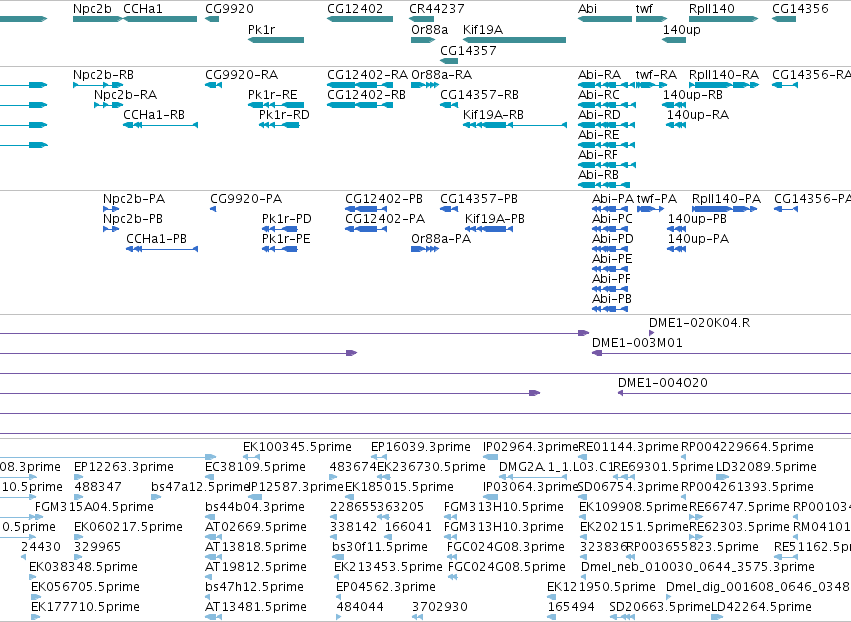Click the CG14357 gene label
The image size is (851, 622).
pos(468,50)
